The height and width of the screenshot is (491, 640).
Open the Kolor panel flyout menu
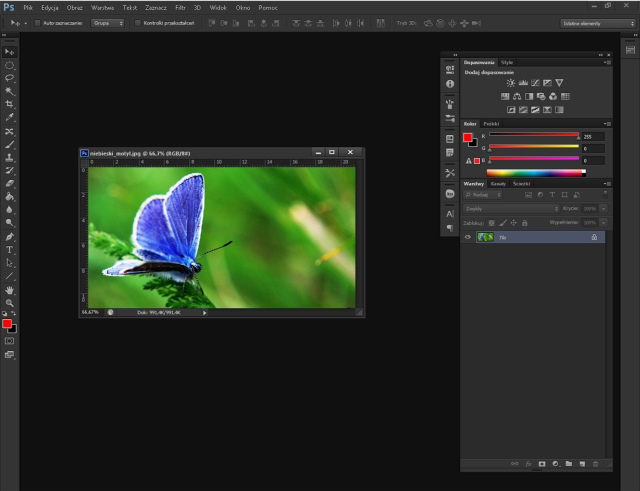point(608,124)
